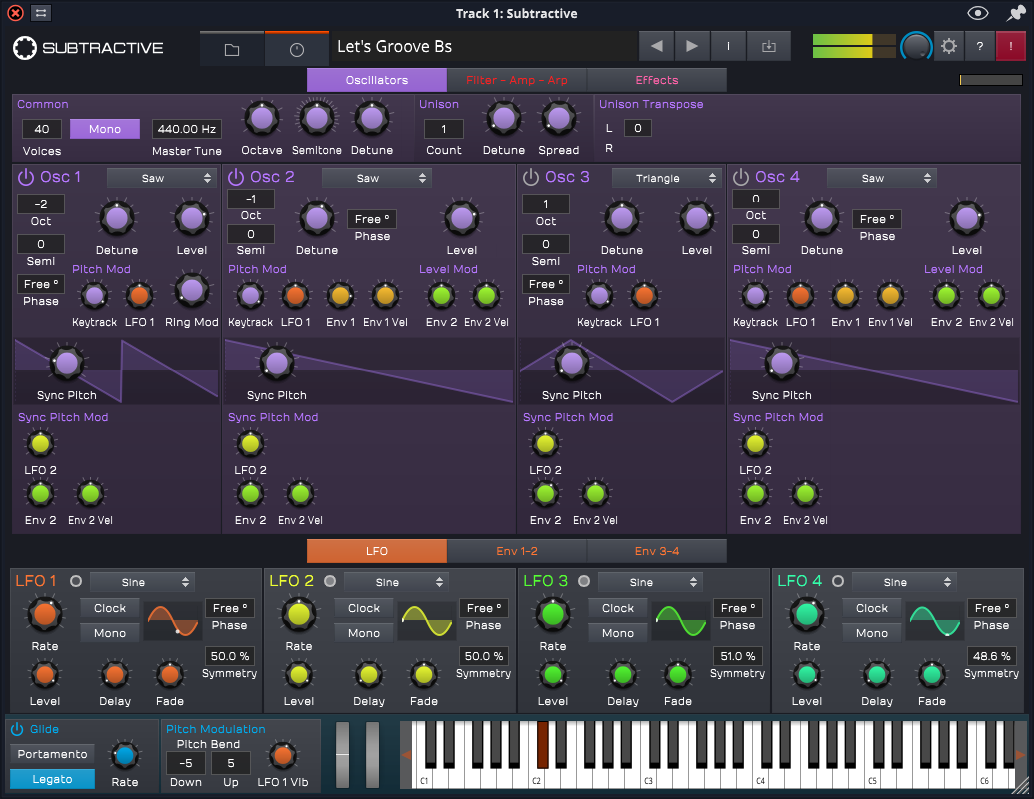Viewport: 1034px width, 799px height.
Task: Click the Common Semitone knob
Action: [x=317, y=119]
